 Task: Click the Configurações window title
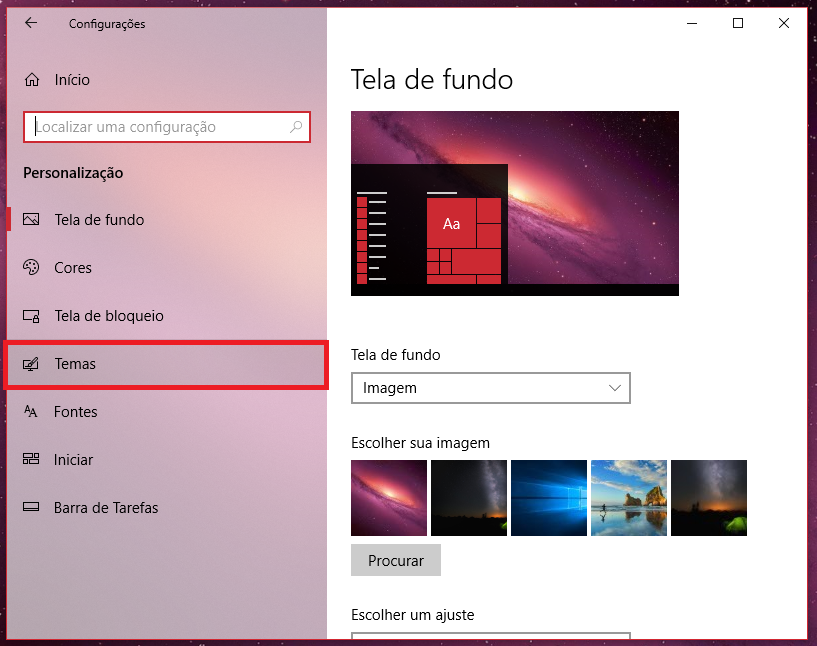[x=107, y=24]
